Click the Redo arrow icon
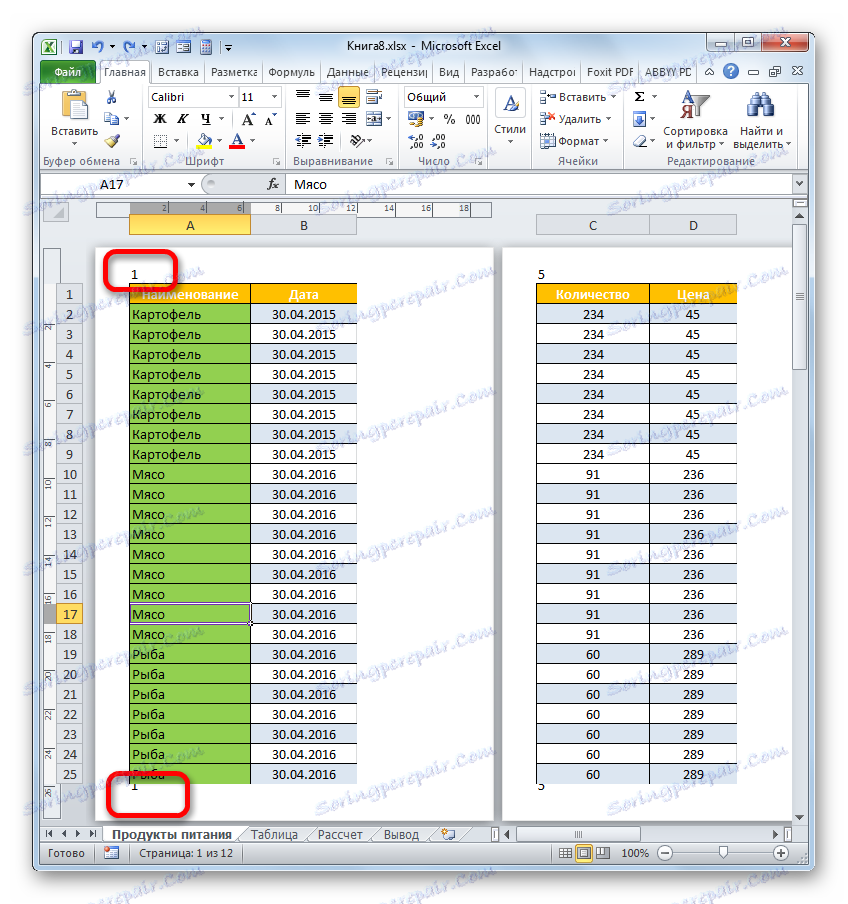The width and height of the screenshot is (848, 904). point(130,47)
